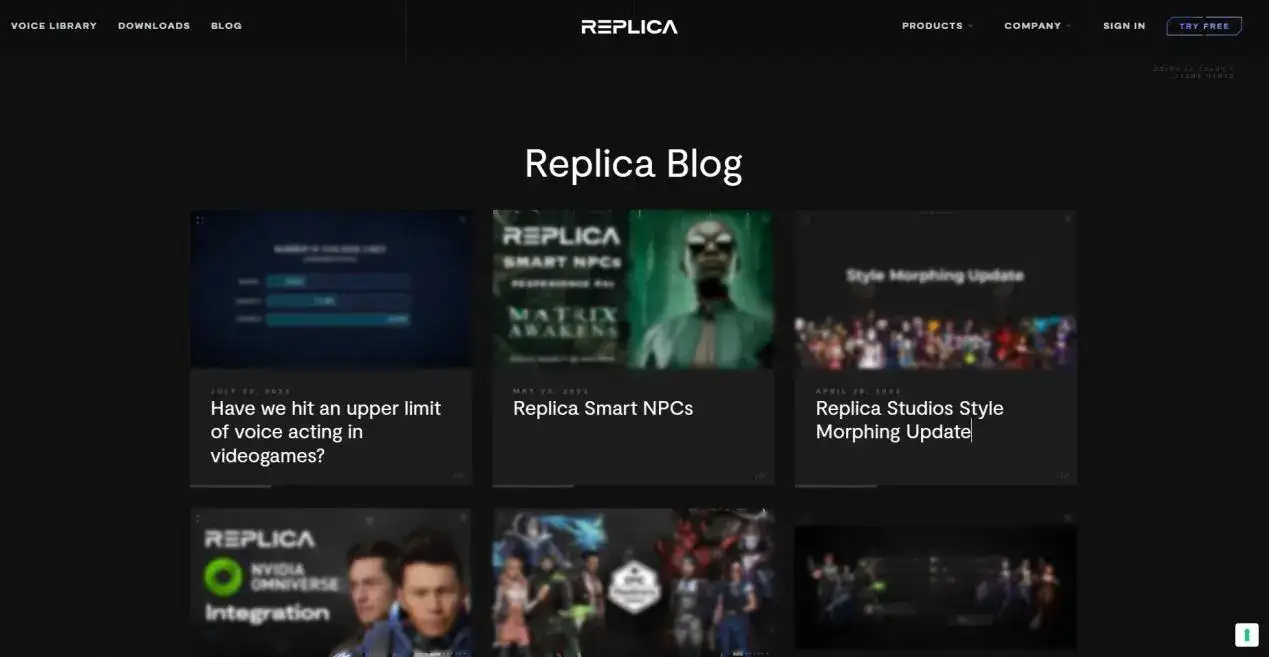Open the Blog nav link
This screenshot has height=657, width=1269.
(226, 26)
